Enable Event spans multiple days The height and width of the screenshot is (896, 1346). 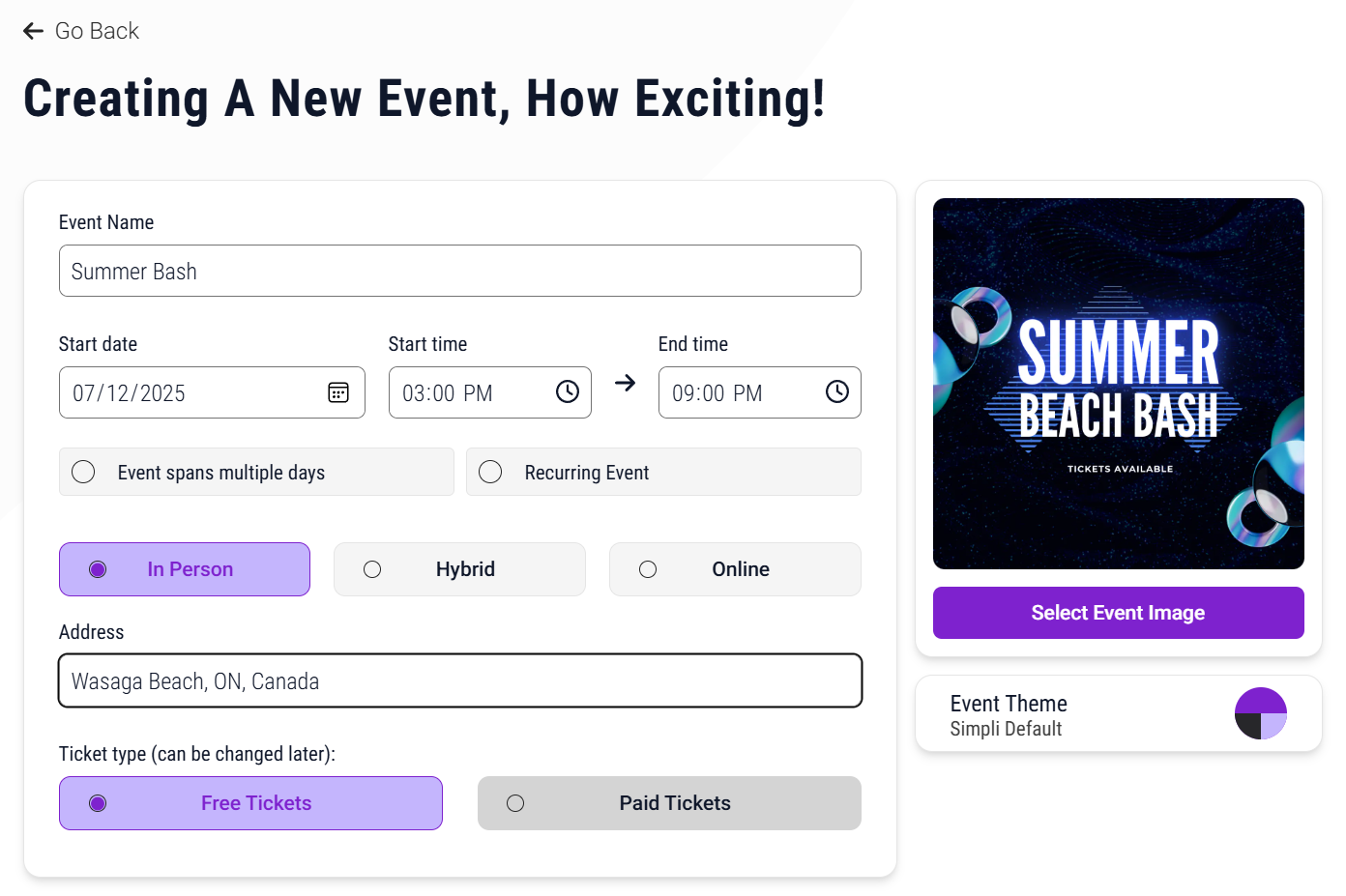(x=83, y=472)
